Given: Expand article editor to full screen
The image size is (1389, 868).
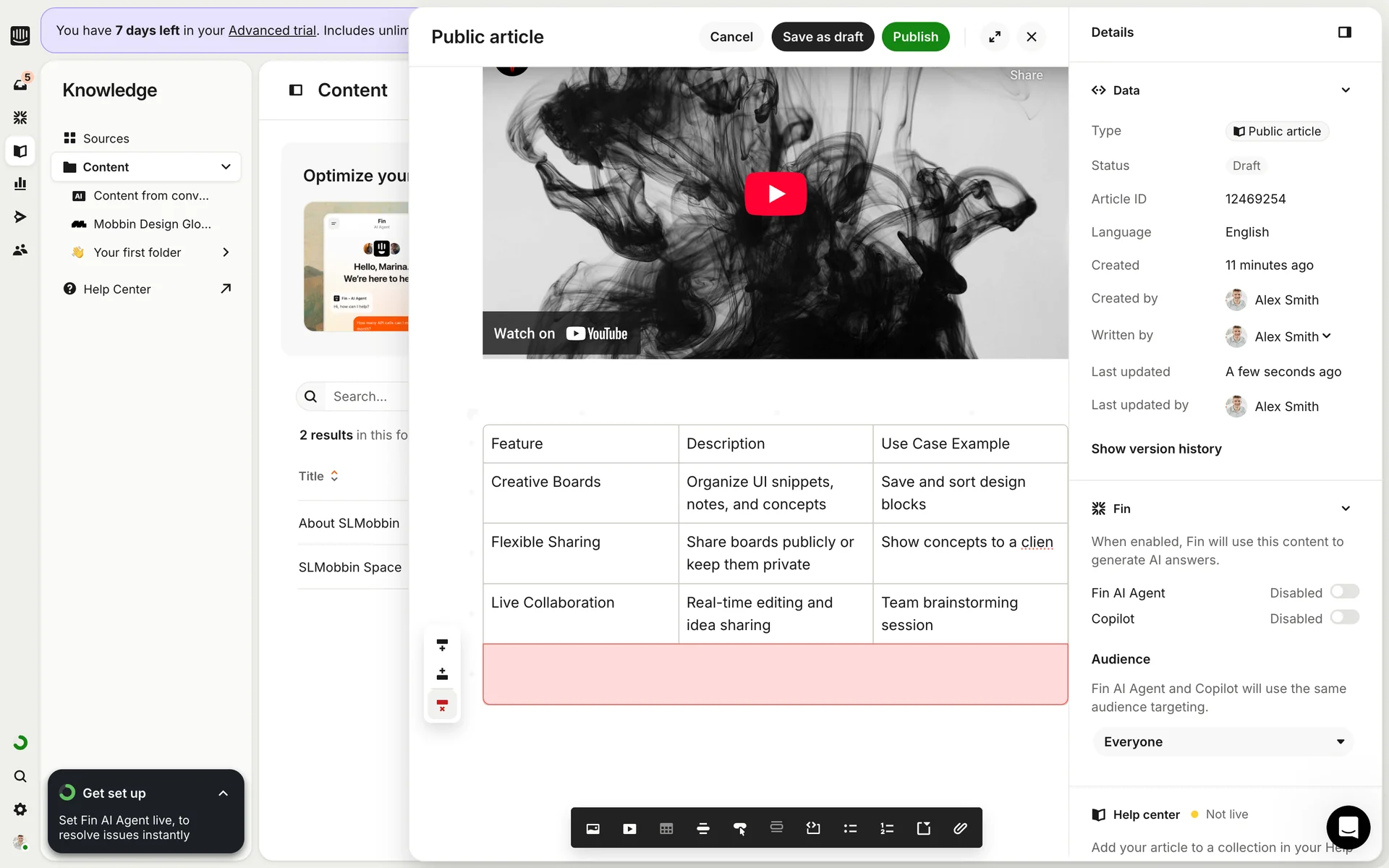Looking at the screenshot, I should pyautogui.click(x=995, y=37).
